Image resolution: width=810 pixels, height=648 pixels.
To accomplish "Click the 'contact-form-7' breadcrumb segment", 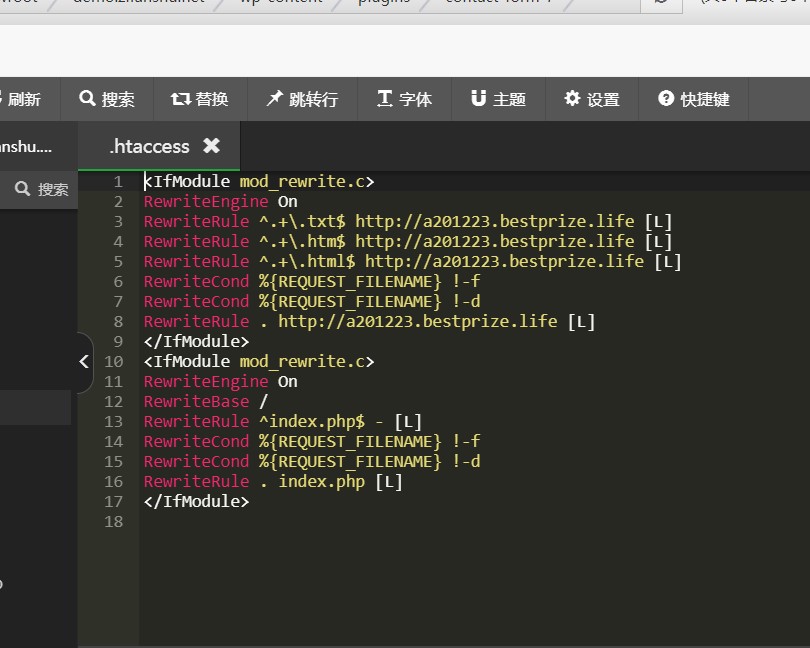I will tap(497, 3).
